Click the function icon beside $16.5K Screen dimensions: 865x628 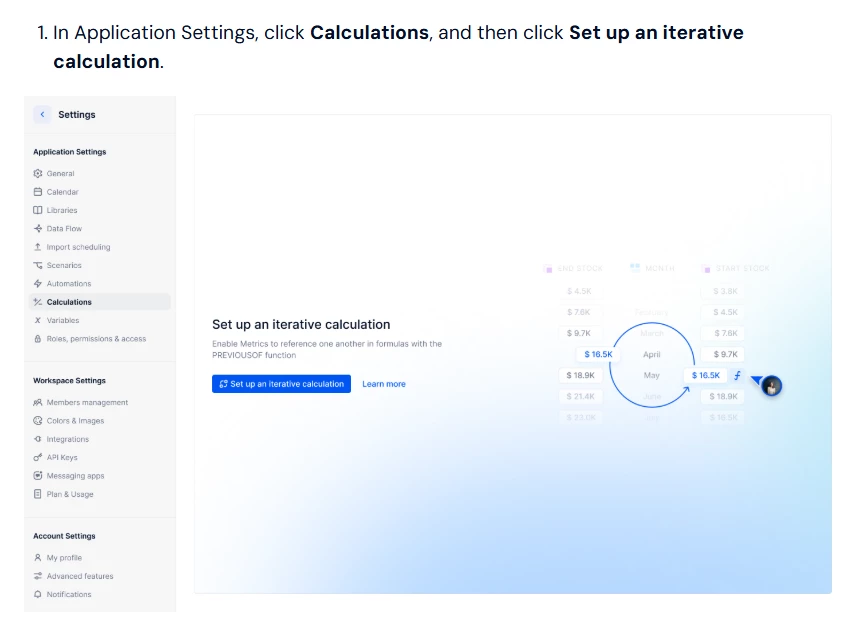tap(737, 375)
